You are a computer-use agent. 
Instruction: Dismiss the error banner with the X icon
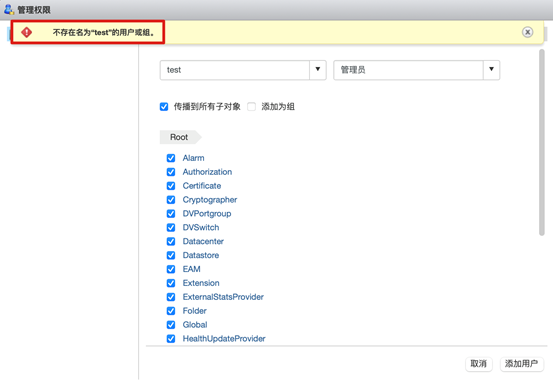pyautogui.click(x=527, y=32)
